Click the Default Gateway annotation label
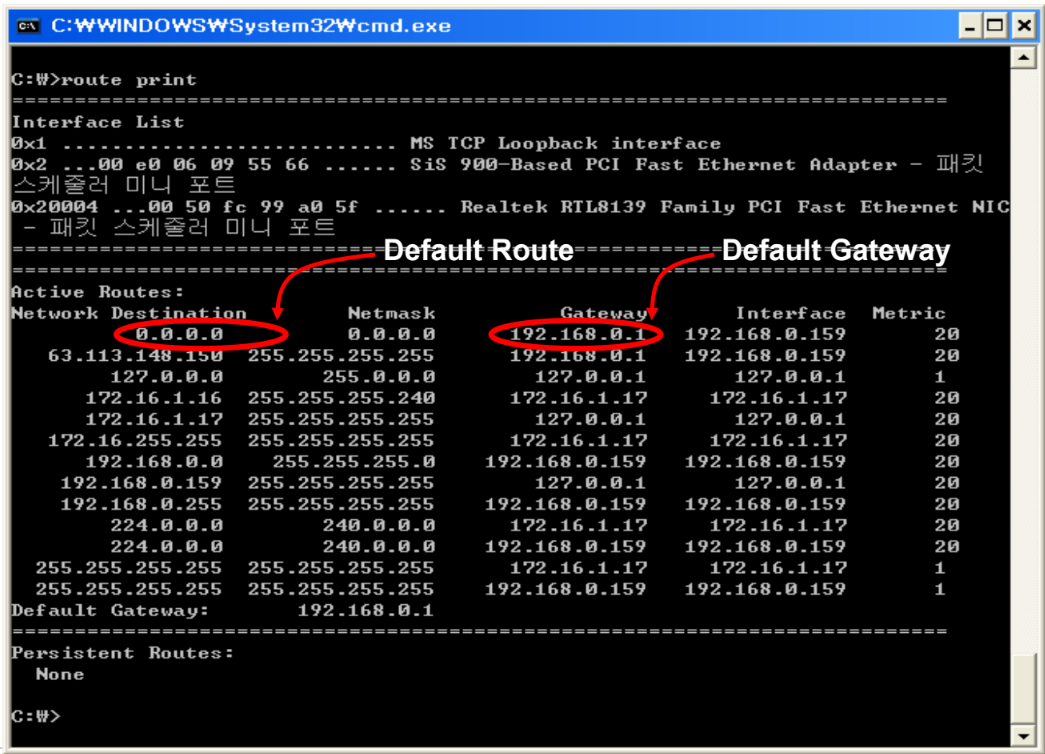The image size is (1045, 754). coord(836,251)
